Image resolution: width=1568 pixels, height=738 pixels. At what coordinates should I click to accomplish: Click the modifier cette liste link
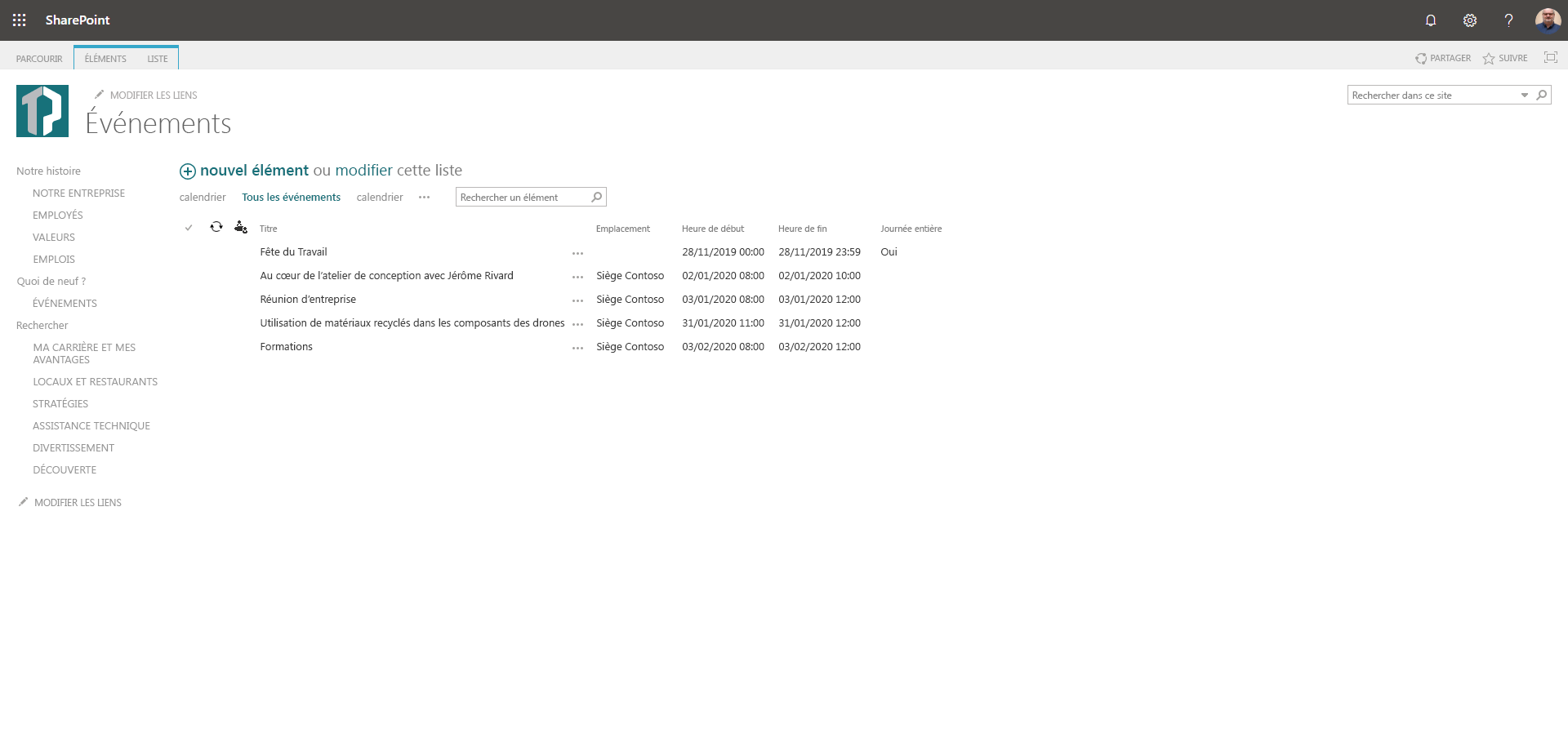[x=364, y=171]
